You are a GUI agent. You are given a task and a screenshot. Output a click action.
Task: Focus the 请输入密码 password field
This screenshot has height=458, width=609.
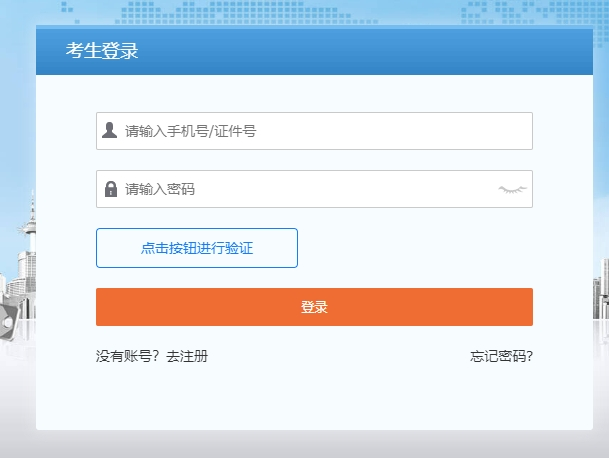pos(314,189)
